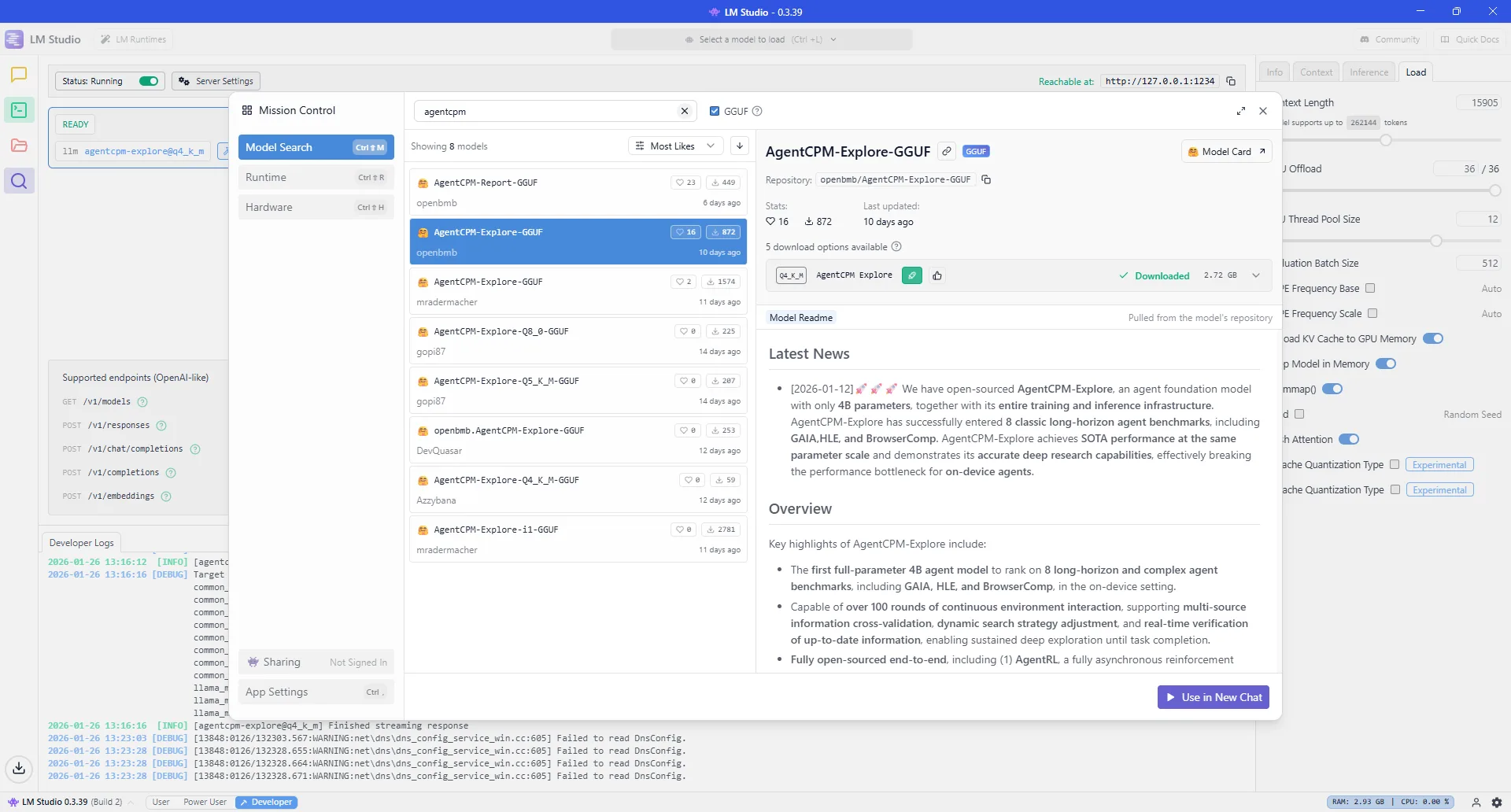Clear the agentcpm search text

coord(685,111)
